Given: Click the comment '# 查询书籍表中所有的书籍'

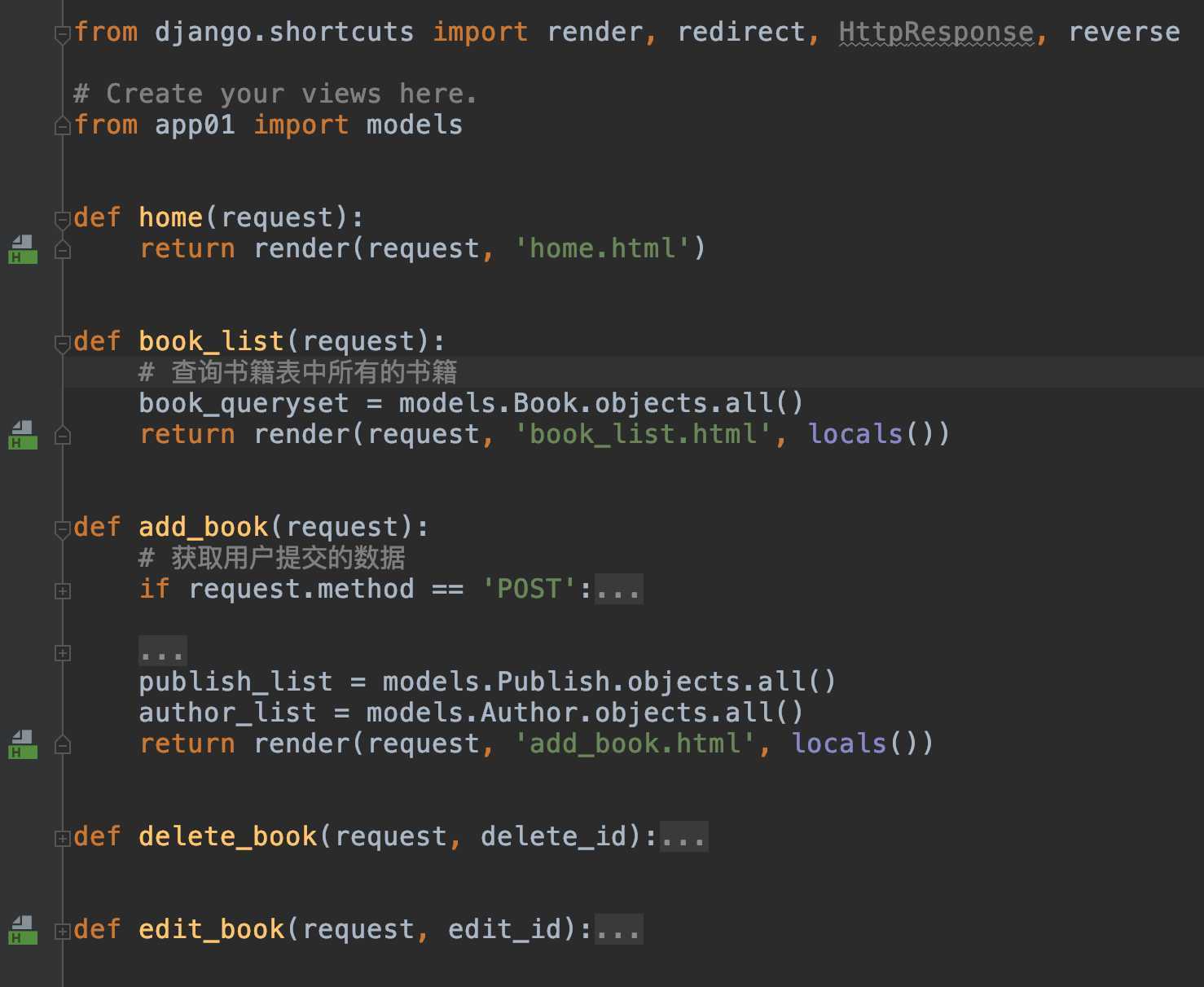Looking at the screenshot, I should [297, 372].
